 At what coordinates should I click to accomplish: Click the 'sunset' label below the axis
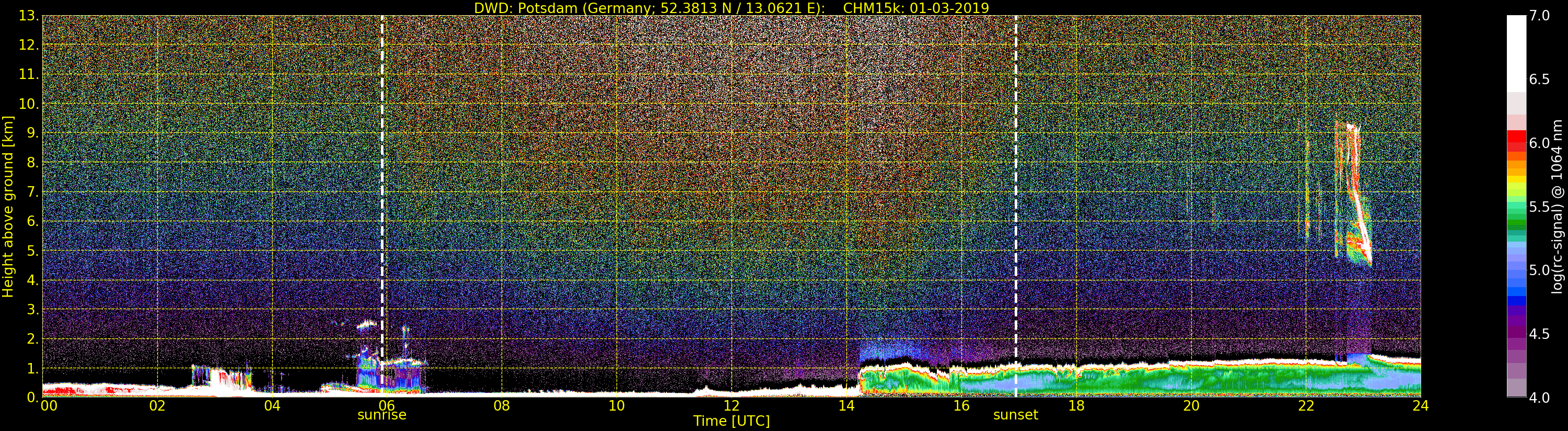click(x=1015, y=415)
